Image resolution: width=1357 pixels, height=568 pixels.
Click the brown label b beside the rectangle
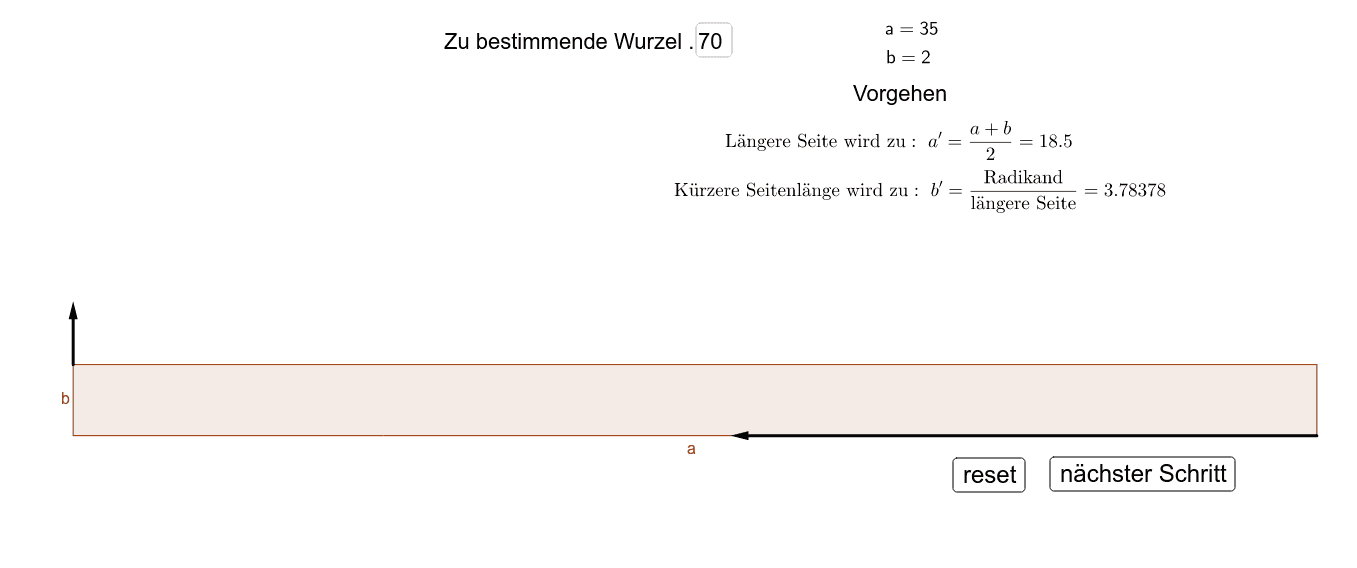pos(65,398)
